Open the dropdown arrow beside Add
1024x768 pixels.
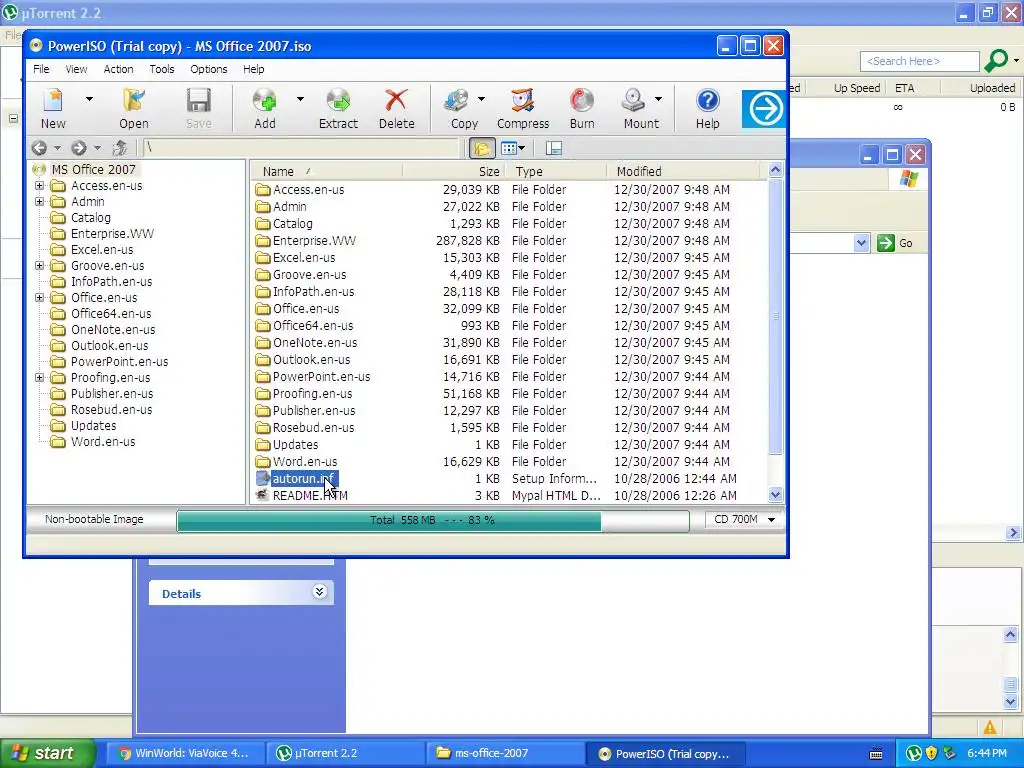pos(300,99)
